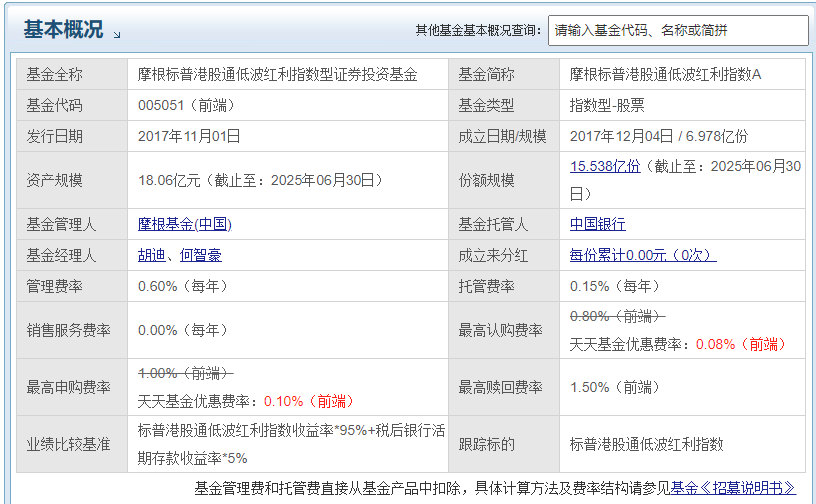Click the 资产规模 label cell
Viewport: 816px width, 504px height.
72,181
